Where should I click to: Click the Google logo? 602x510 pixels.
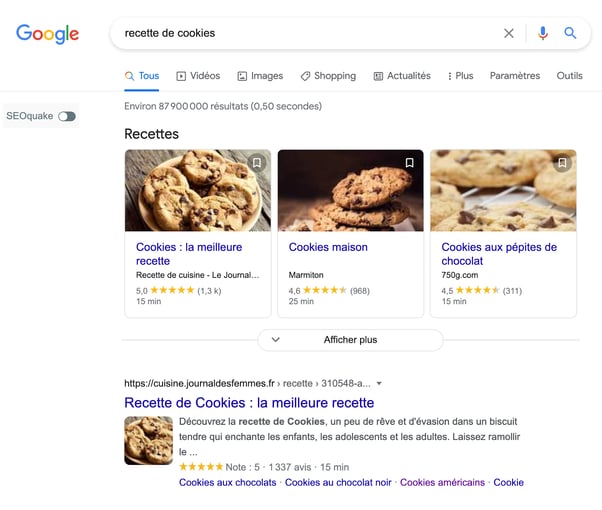click(x=47, y=33)
